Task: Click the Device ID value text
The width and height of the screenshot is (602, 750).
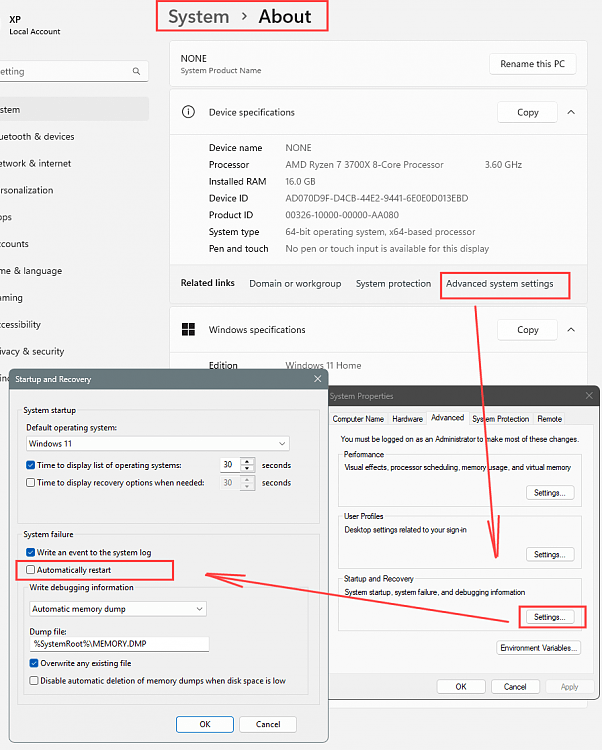Action: 377,198
